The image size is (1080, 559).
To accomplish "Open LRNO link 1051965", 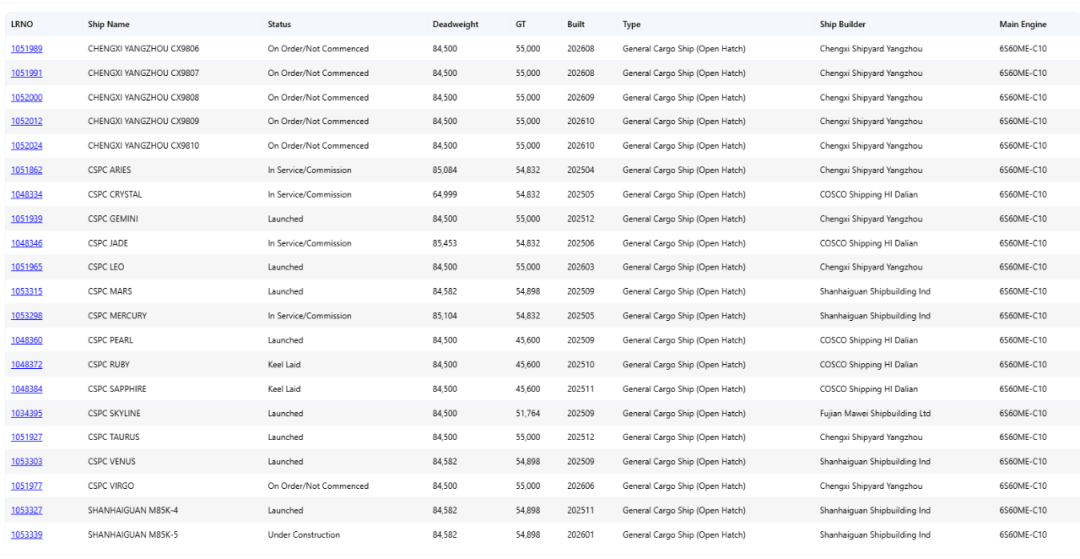I will (26, 267).
